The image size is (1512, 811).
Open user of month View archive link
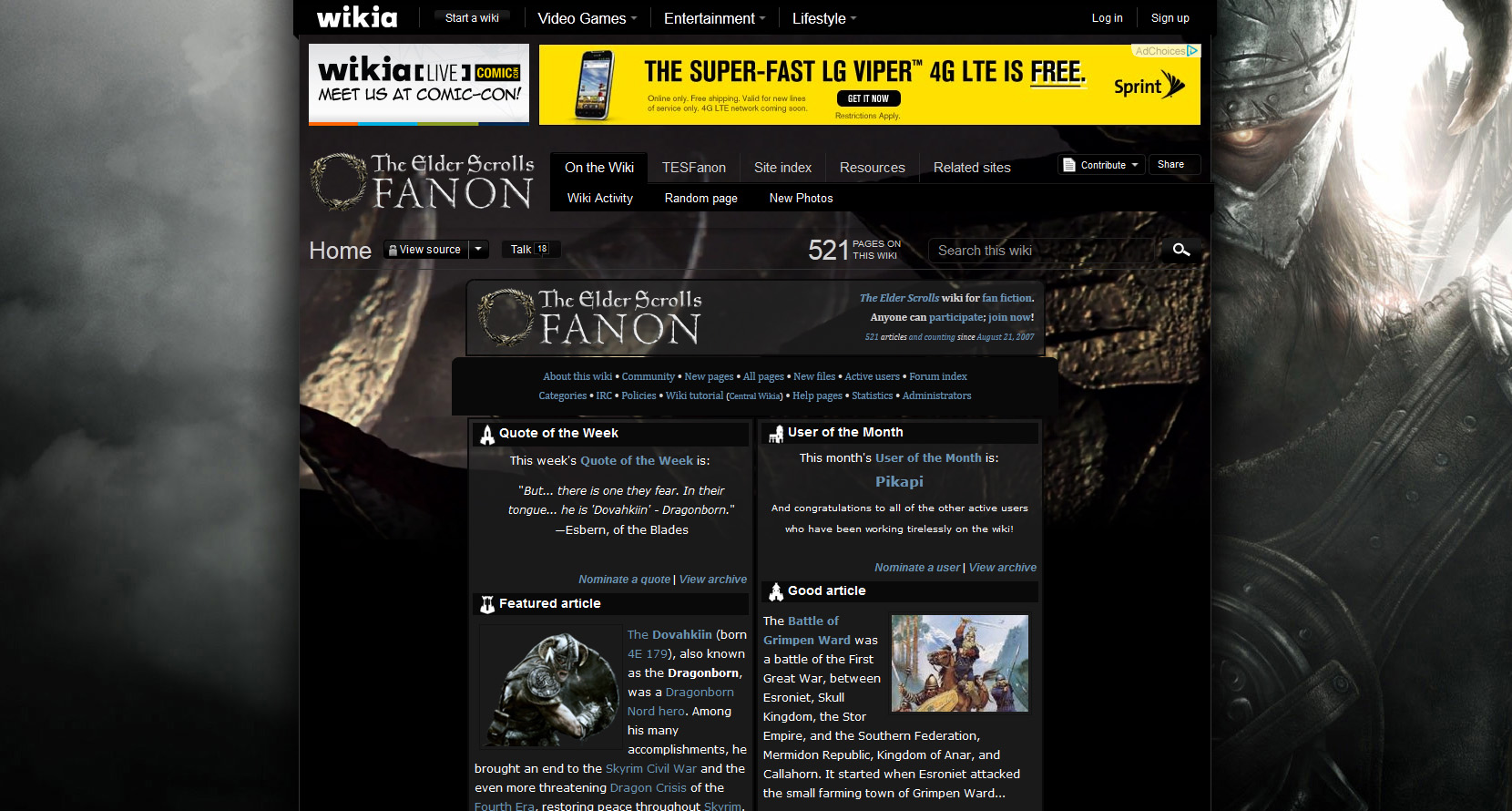pos(1003,568)
